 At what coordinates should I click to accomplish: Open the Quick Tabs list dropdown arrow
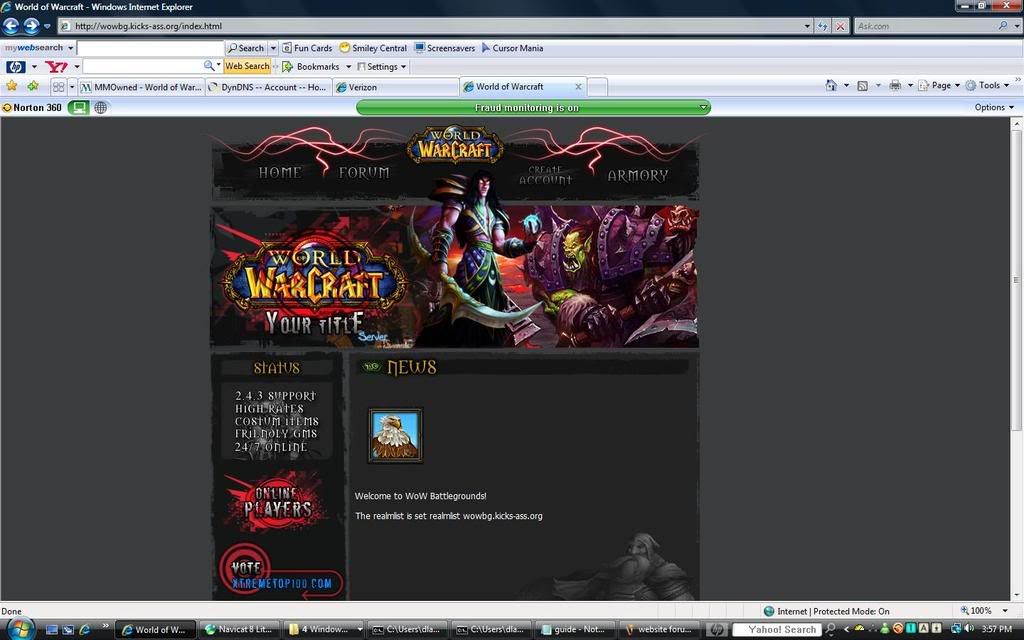point(72,86)
